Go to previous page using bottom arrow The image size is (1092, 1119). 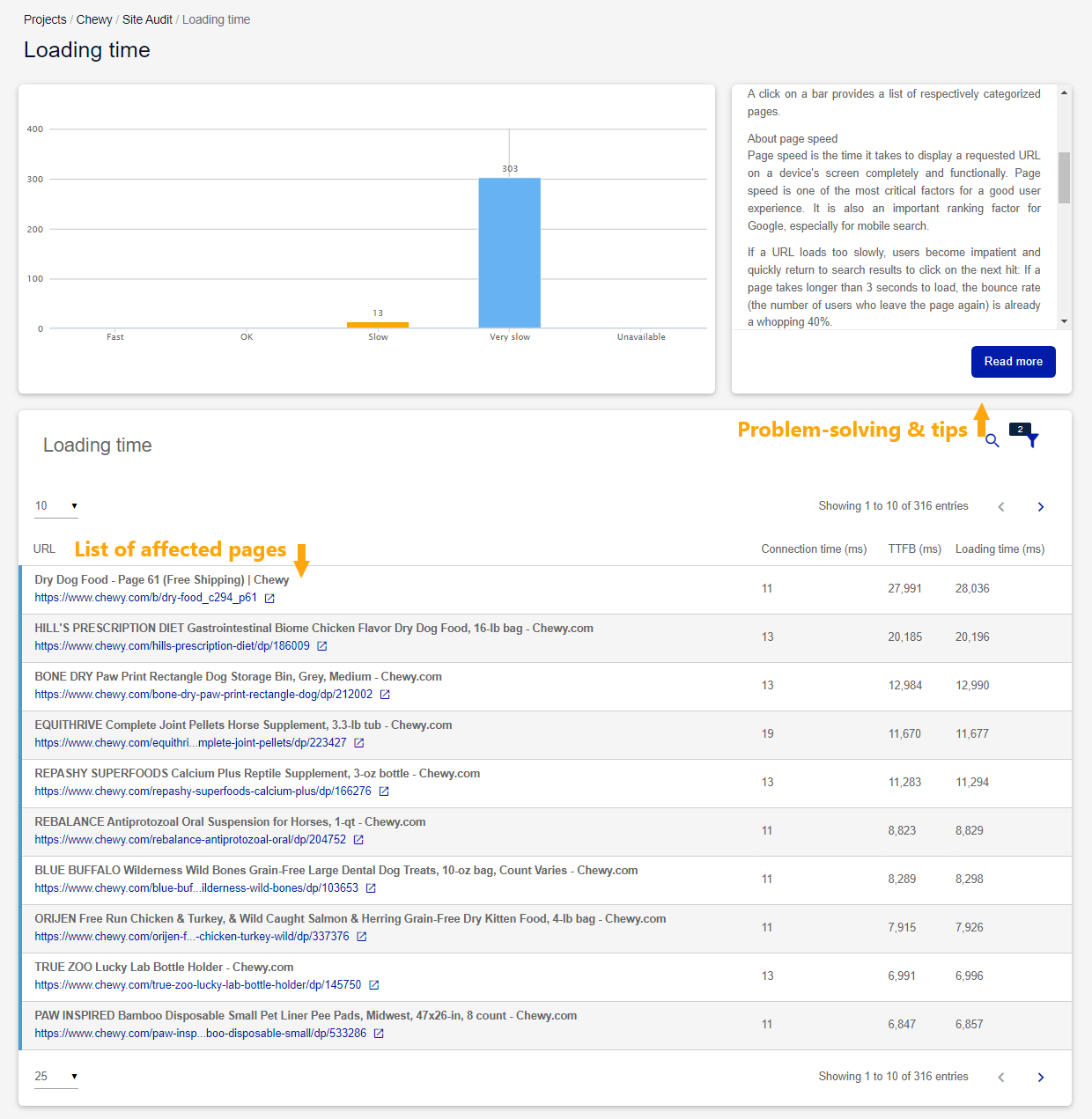[x=1001, y=1077]
